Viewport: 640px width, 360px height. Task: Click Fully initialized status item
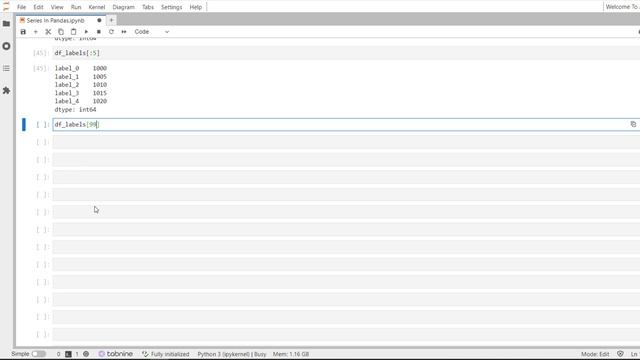(166, 354)
